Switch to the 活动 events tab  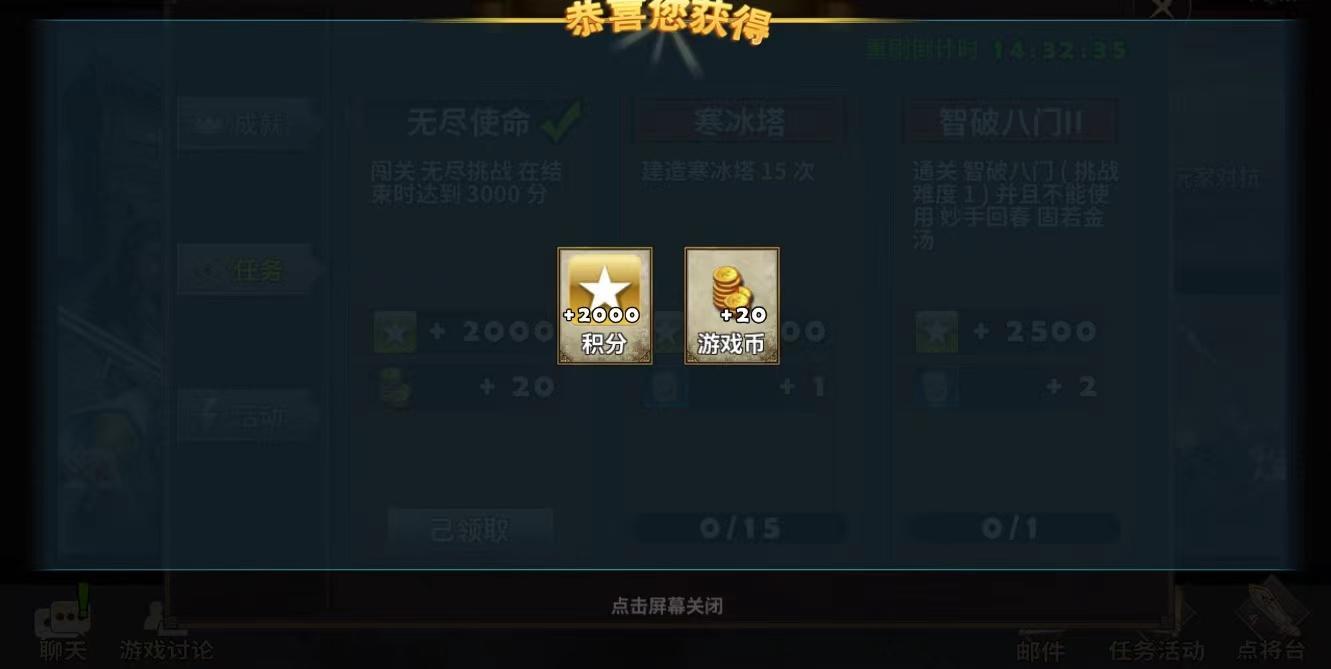tap(247, 416)
